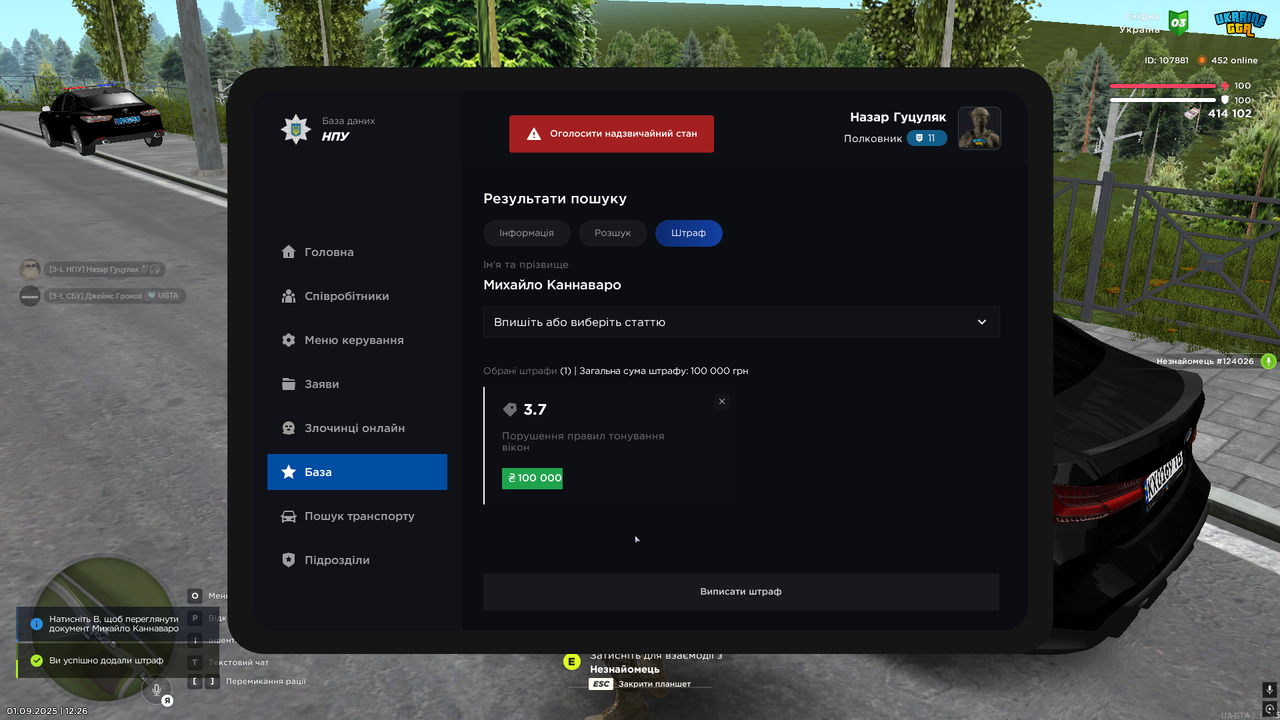This screenshot has height=720, width=1280.
Task: Expand the article selection dropdown arrow
Action: click(x=982, y=322)
